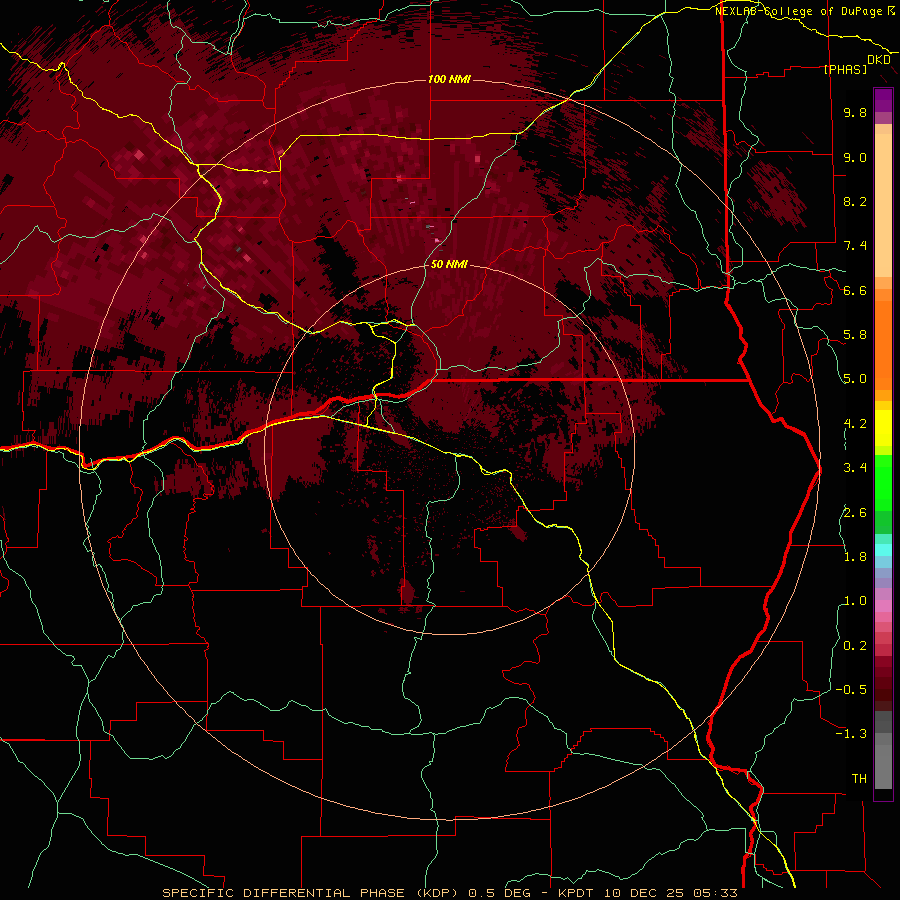Click the 9.8 value on color scale
Image resolution: width=900 pixels, height=900 pixels.
coord(855,112)
